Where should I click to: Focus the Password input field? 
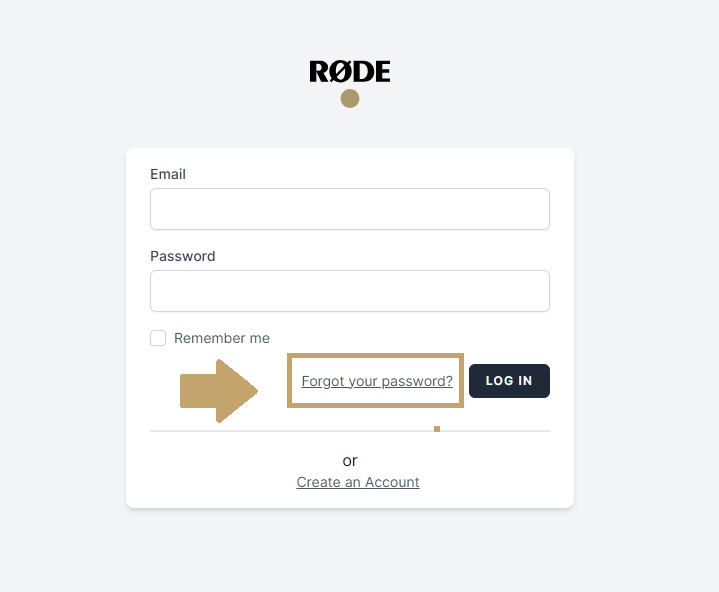(350, 291)
